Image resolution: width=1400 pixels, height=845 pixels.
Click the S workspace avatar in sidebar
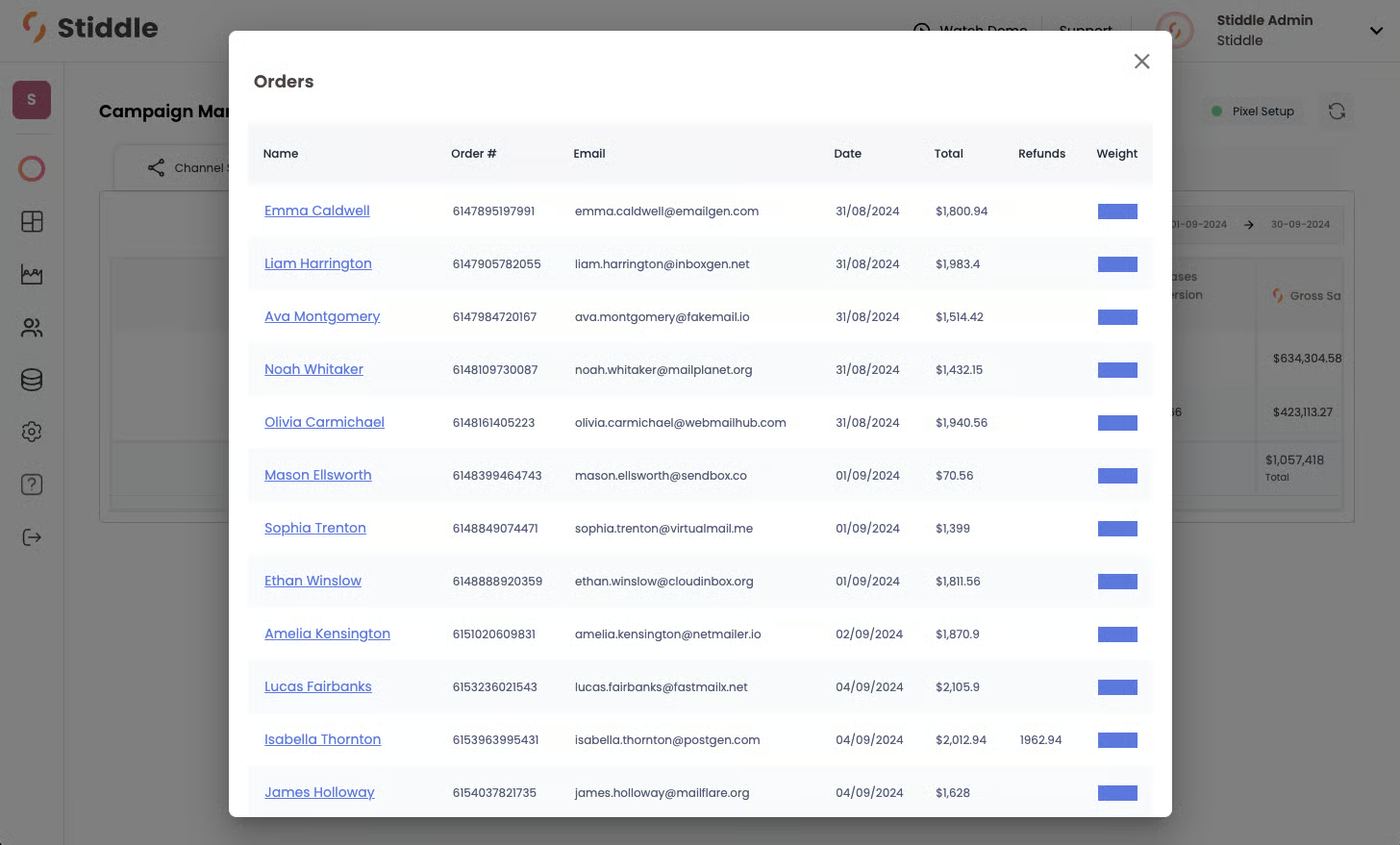[32, 100]
